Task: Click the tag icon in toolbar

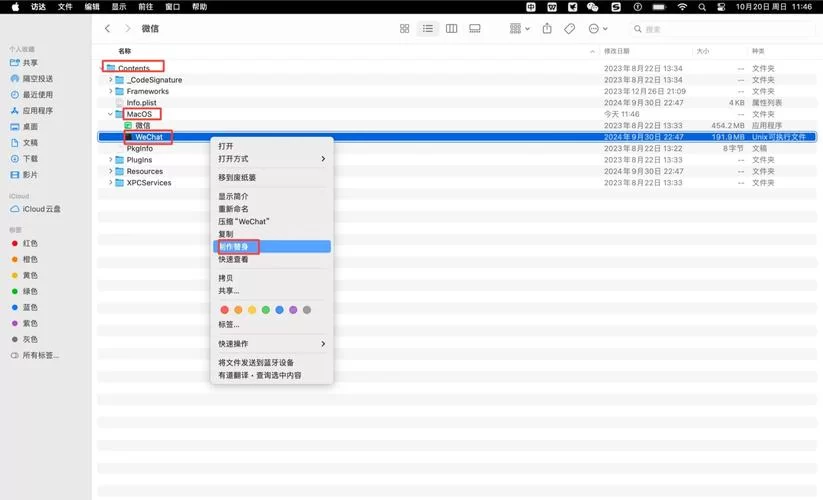Action: click(569, 29)
